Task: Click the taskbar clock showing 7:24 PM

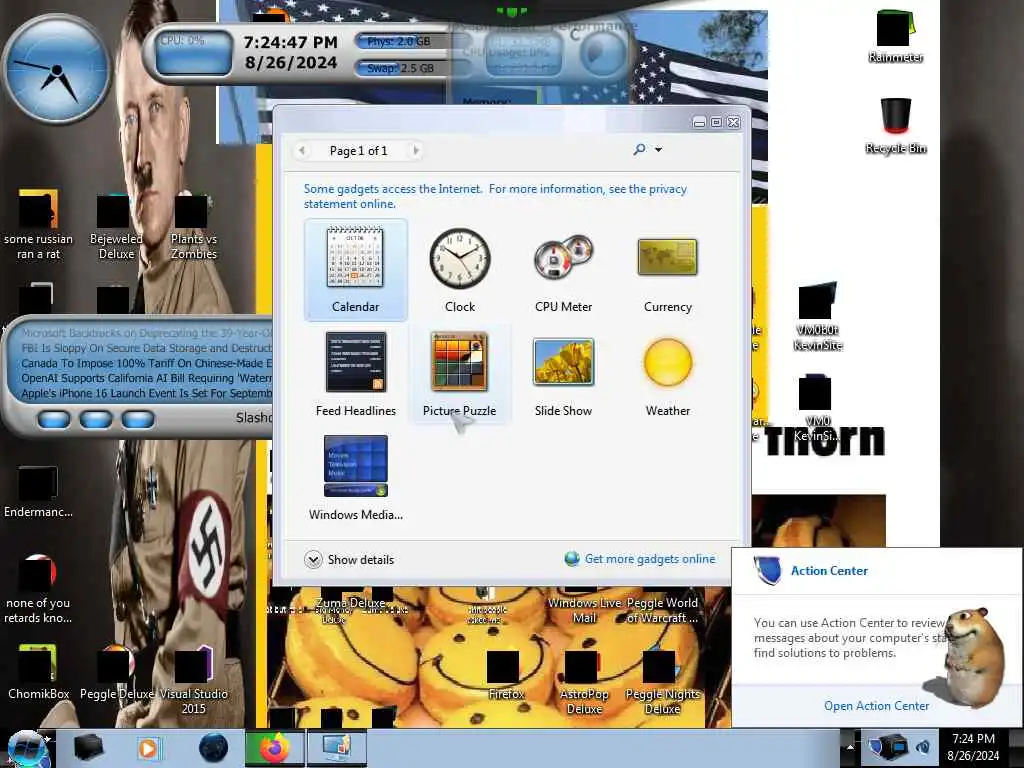Action: [973, 746]
